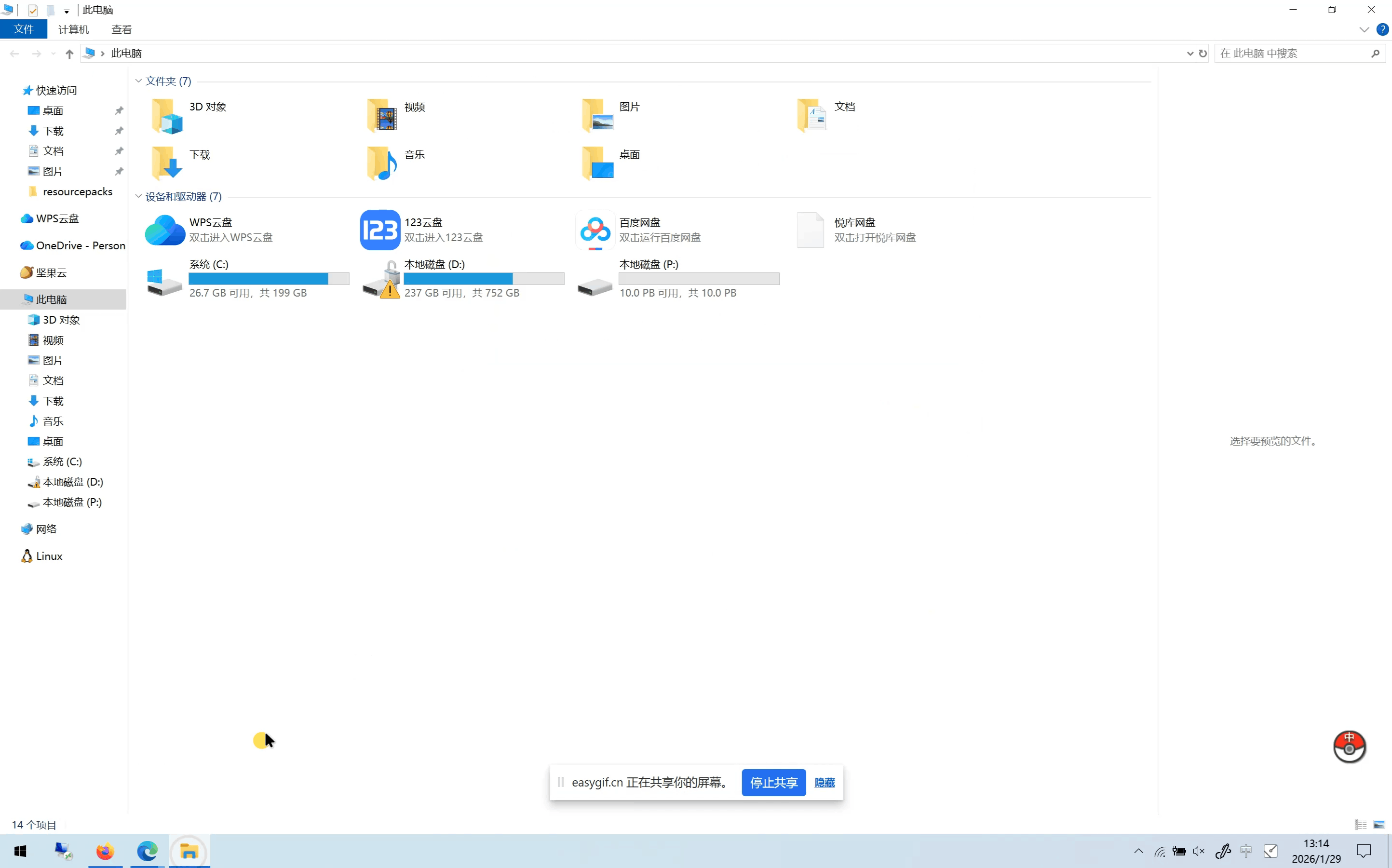Click the 停止共享 button
The width and height of the screenshot is (1392, 868).
click(773, 783)
